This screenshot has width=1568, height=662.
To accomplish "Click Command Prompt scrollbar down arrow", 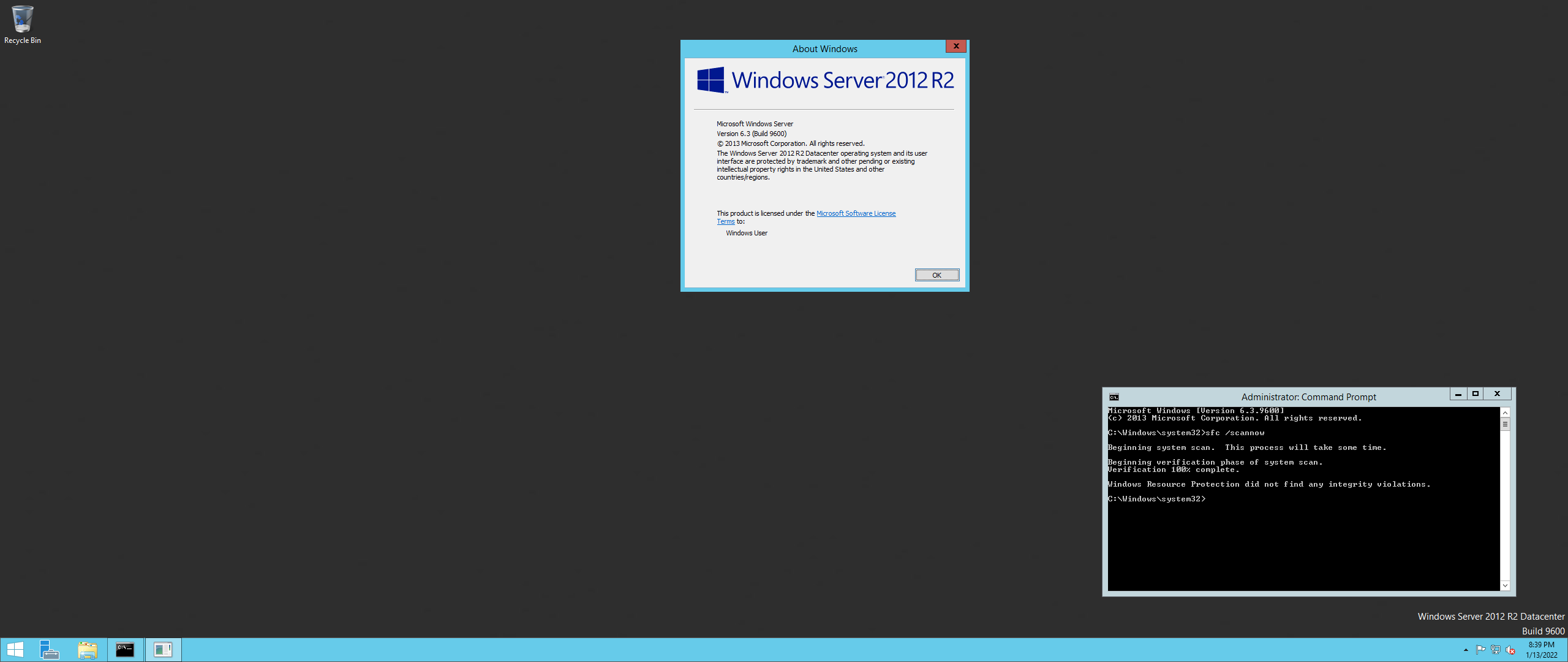I will [x=1505, y=586].
